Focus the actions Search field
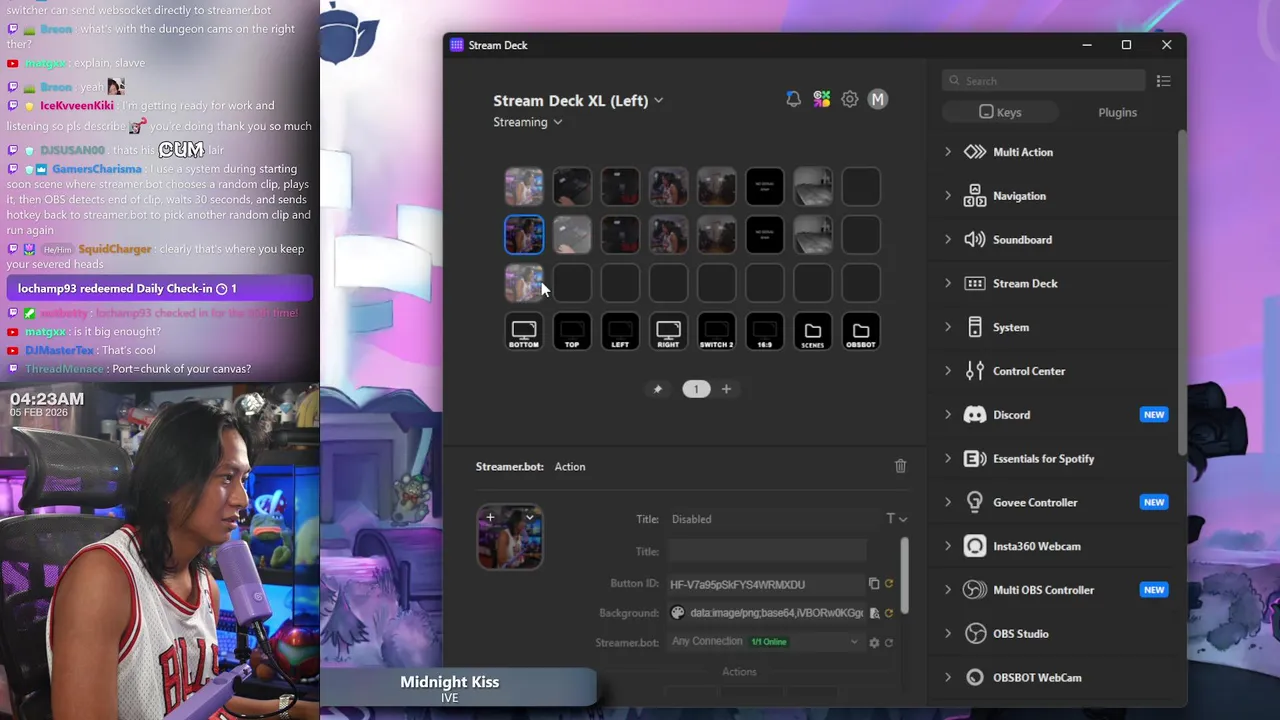 pyautogui.click(x=1043, y=81)
